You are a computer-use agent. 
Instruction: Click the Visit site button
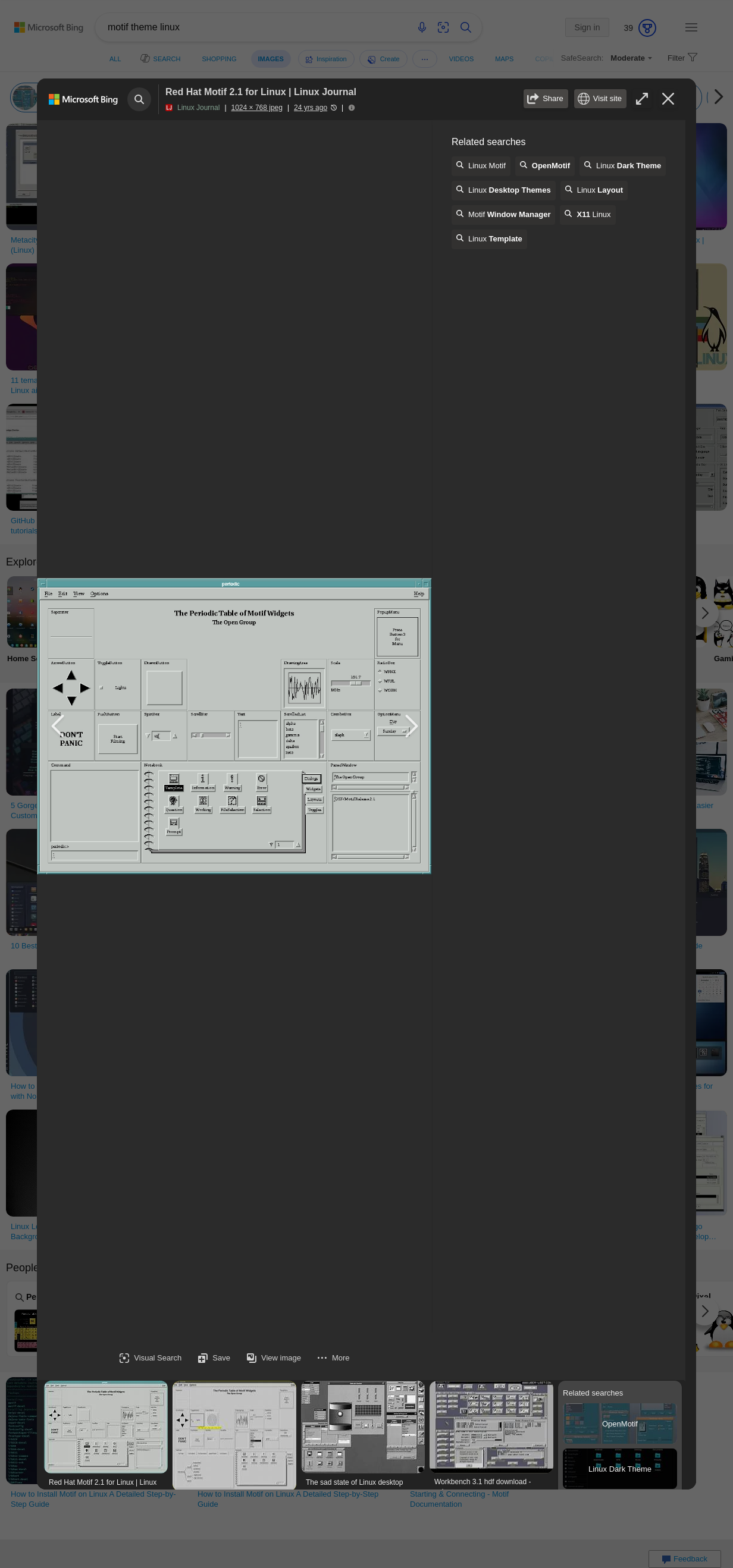[x=600, y=99]
